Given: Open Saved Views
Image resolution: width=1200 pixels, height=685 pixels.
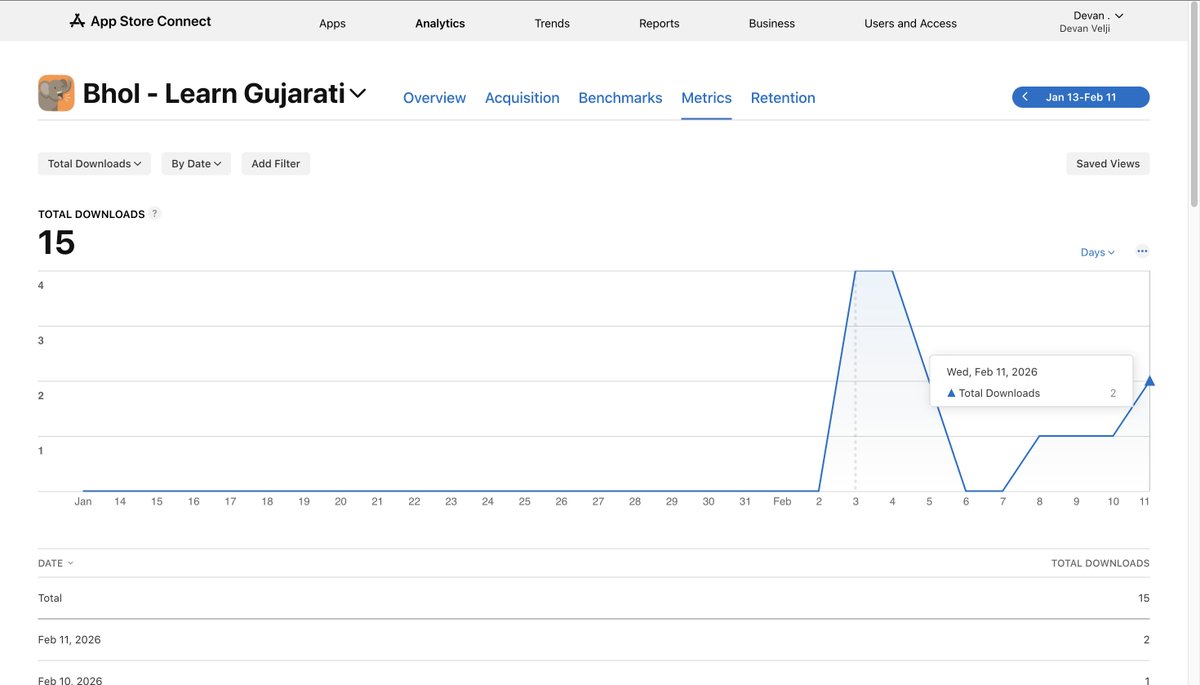Looking at the screenshot, I should (1108, 163).
